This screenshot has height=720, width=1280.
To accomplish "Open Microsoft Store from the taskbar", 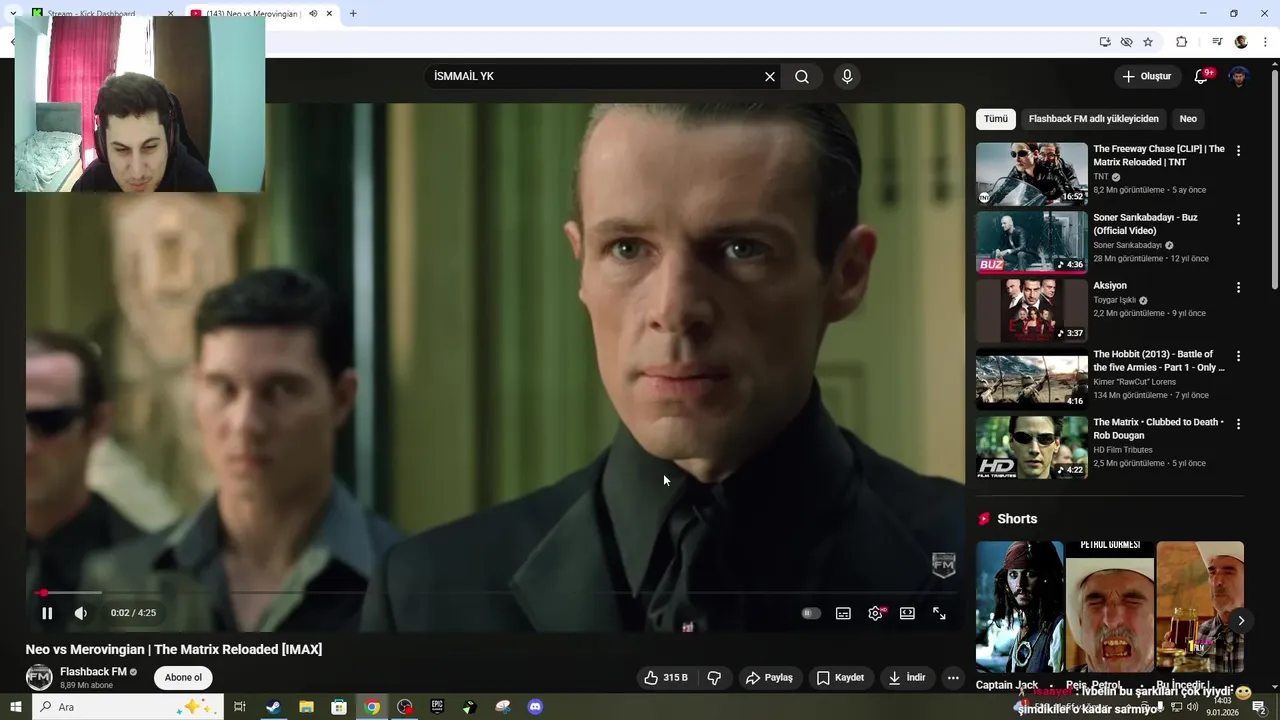I will pyautogui.click(x=339, y=707).
